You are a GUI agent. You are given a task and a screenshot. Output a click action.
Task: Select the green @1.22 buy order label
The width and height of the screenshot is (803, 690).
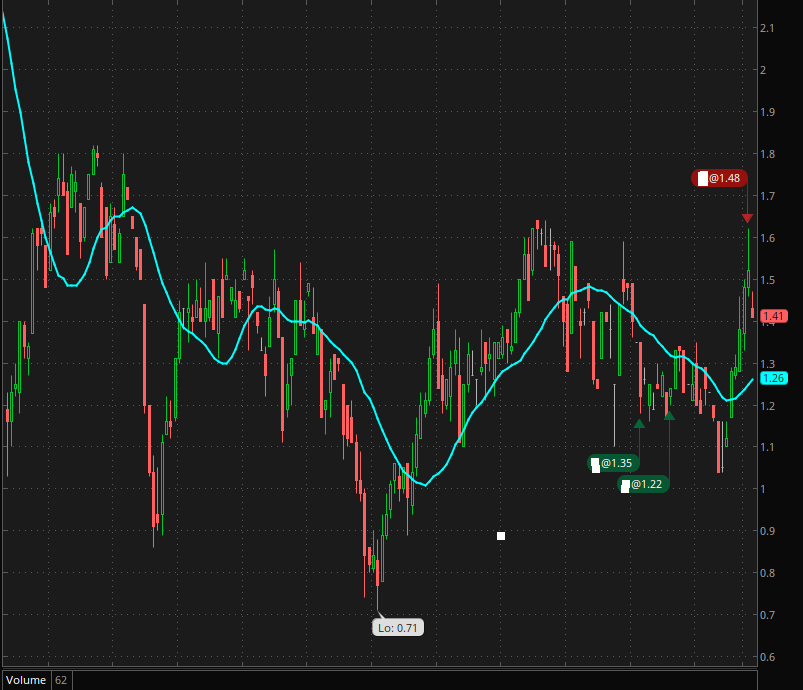pyautogui.click(x=643, y=484)
